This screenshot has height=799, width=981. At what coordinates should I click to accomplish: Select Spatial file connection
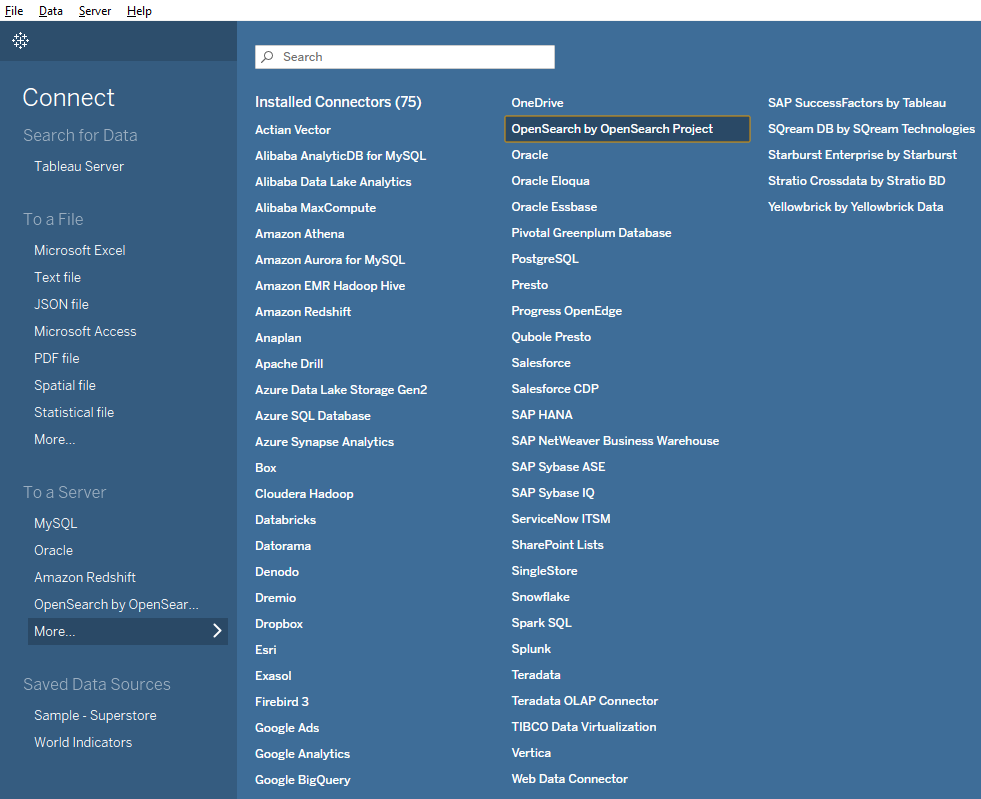[x=65, y=385]
